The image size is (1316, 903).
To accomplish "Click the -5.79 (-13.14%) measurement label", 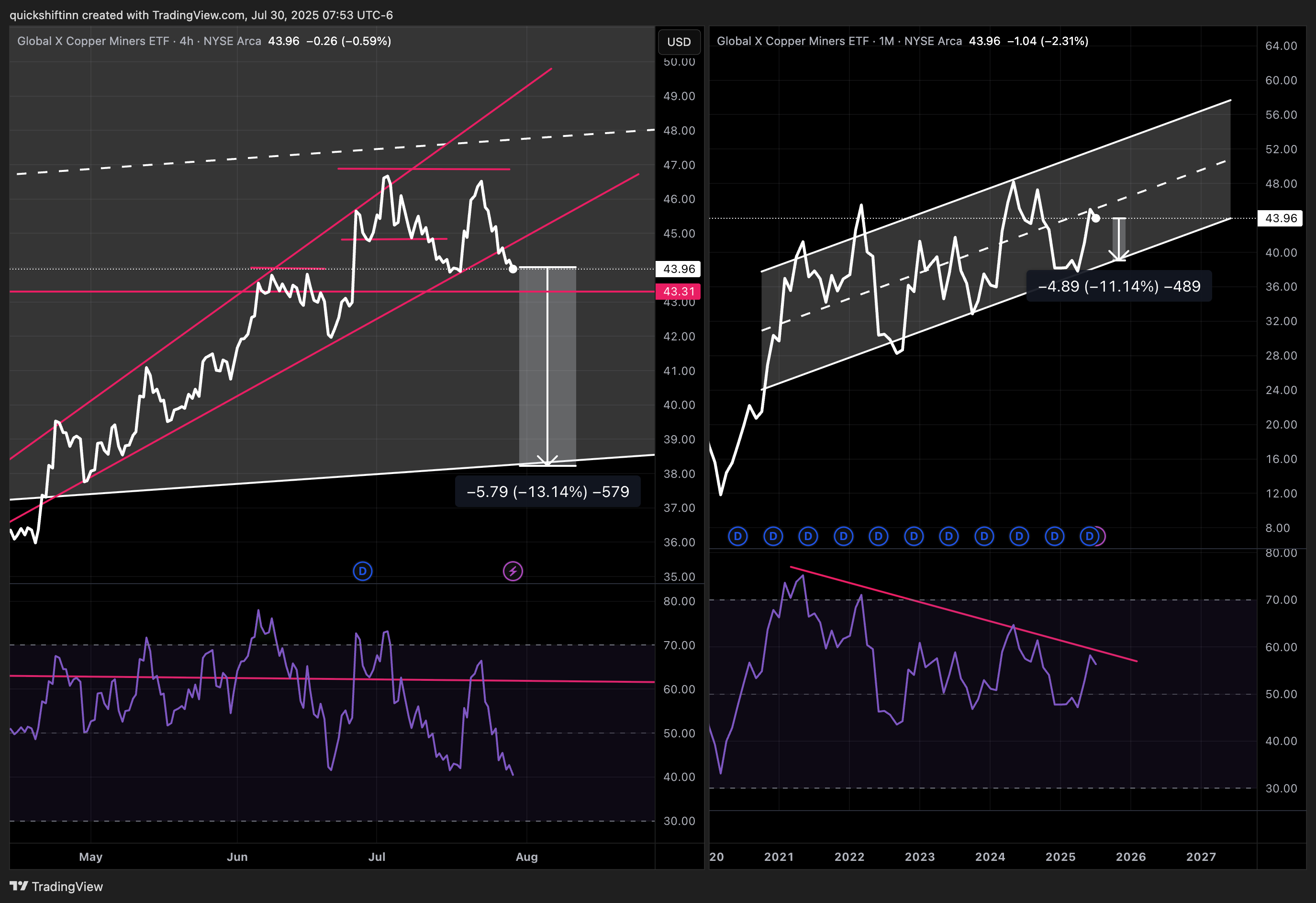I will coord(547,492).
